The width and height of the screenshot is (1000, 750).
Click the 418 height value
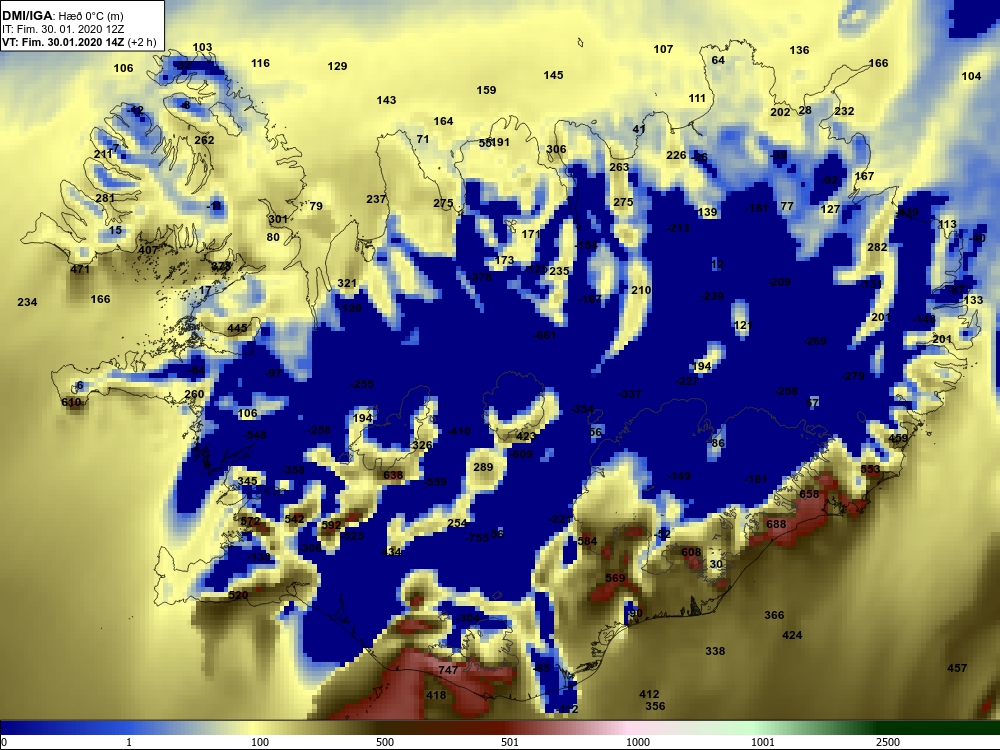pyautogui.click(x=436, y=695)
